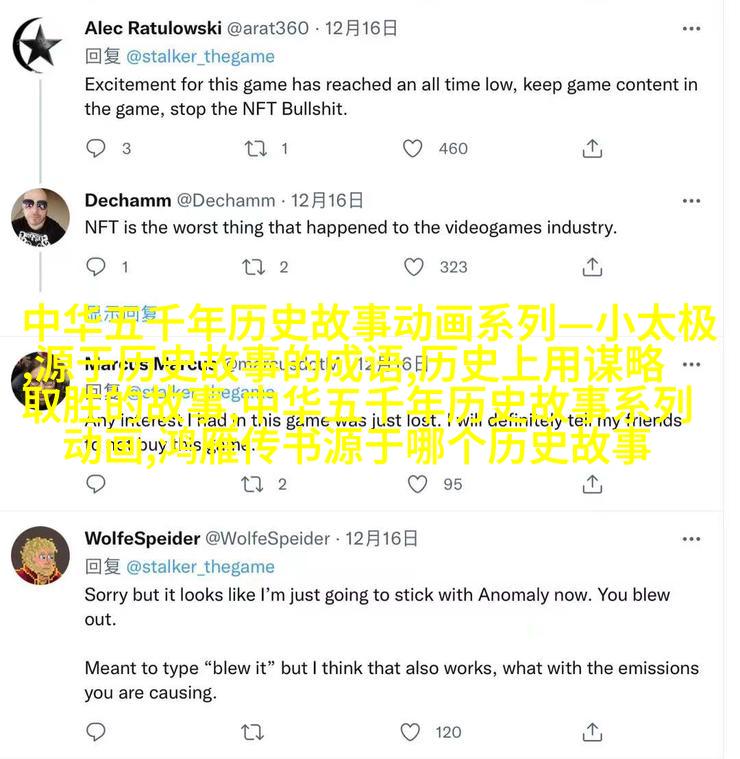This screenshot has width=740, height=759.
Task: Retweet Marcus's tweet with 2 retweets
Action: [252, 484]
